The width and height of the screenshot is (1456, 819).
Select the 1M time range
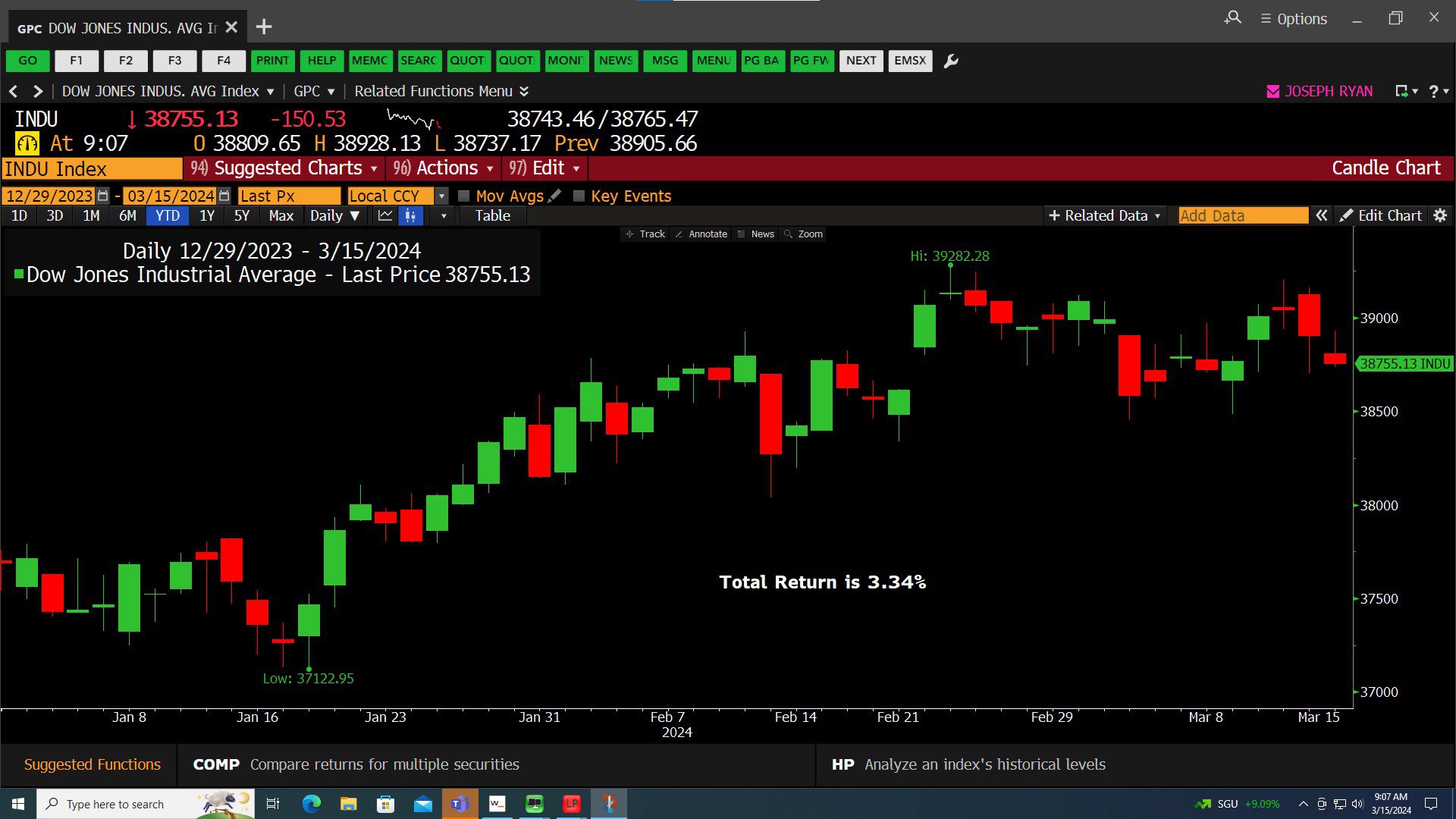[x=91, y=216]
